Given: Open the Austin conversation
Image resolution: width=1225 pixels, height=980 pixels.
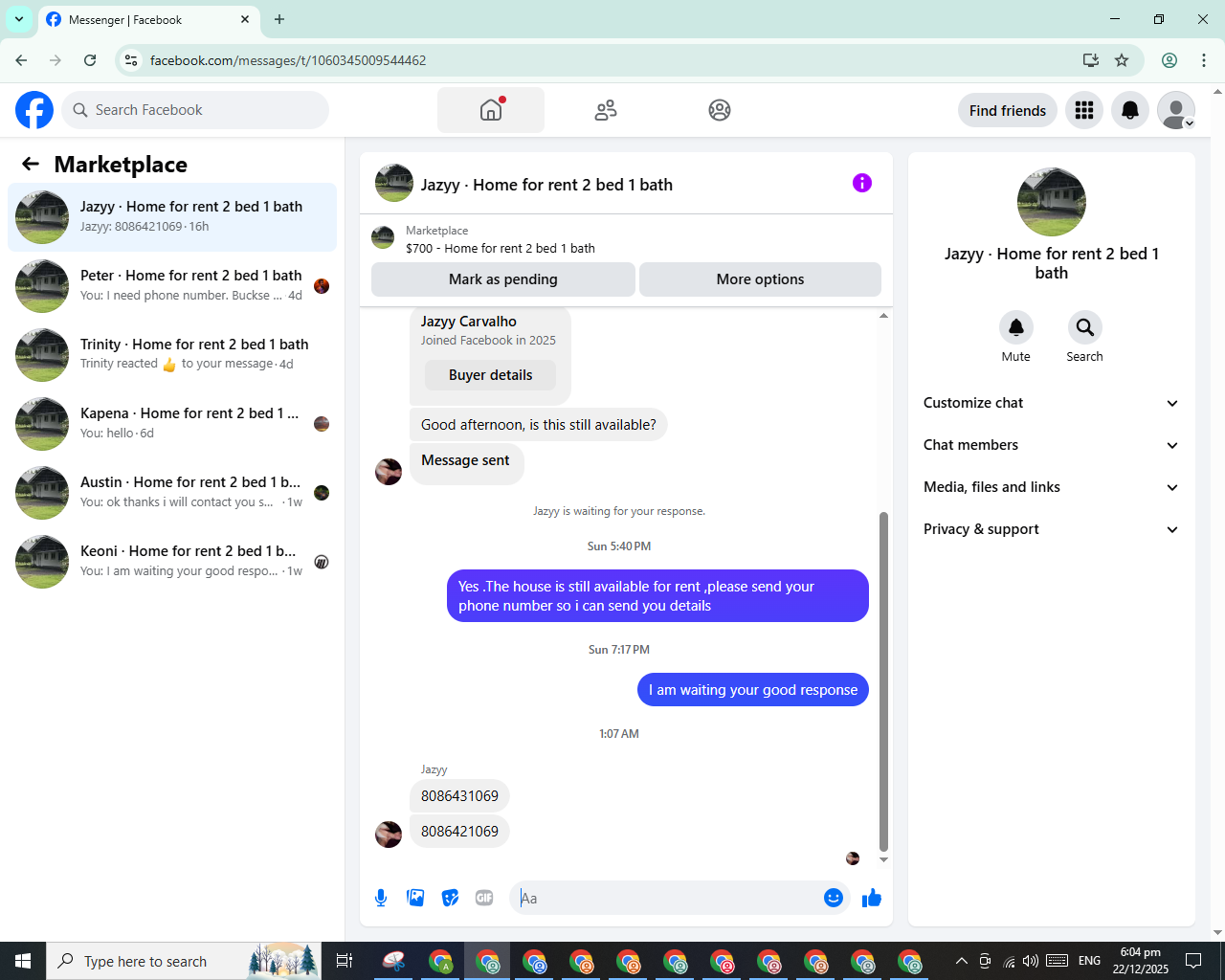Looking at the screenshot, I should (172, 493).
